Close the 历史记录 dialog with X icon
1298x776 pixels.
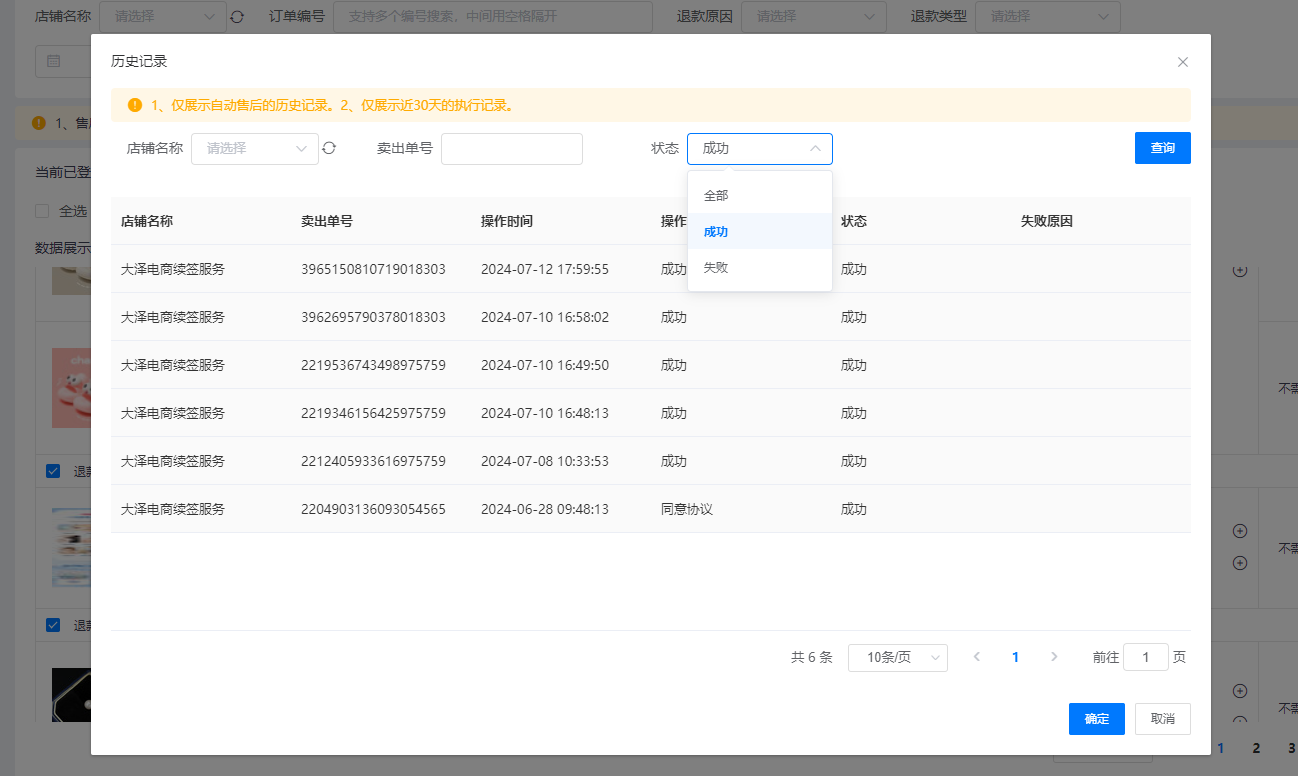pyautogui.click(x=1183, y=62)
